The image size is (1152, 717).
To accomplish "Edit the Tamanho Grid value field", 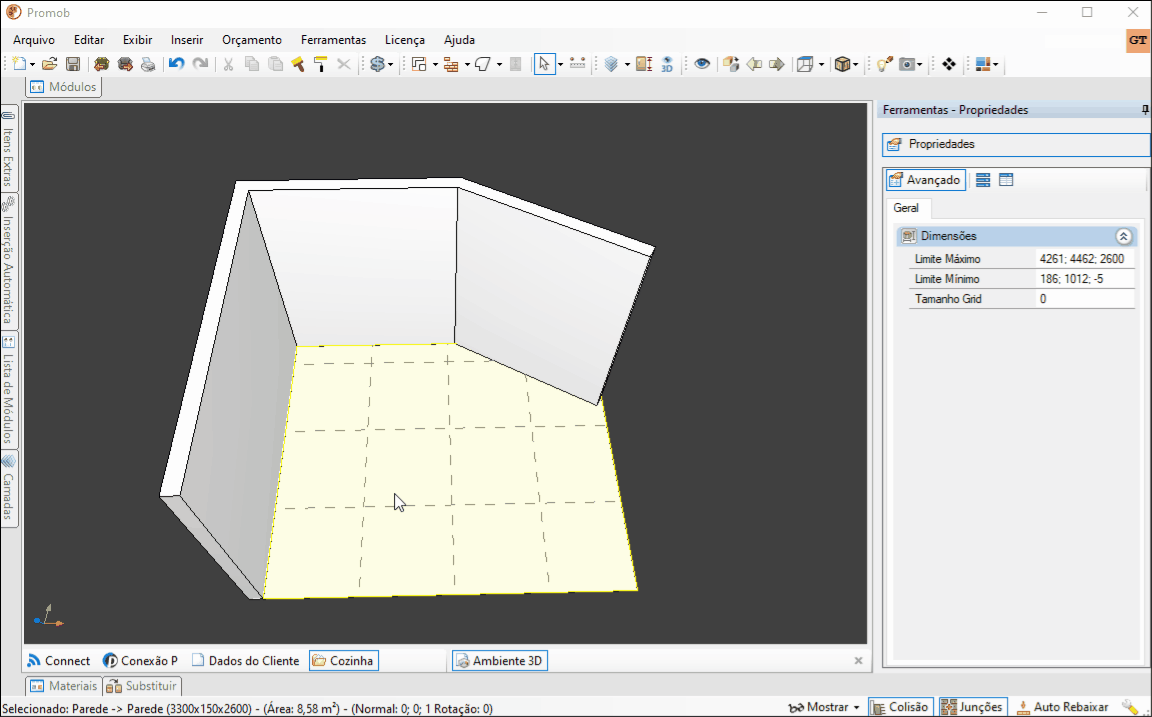I will coord(1085,299).
